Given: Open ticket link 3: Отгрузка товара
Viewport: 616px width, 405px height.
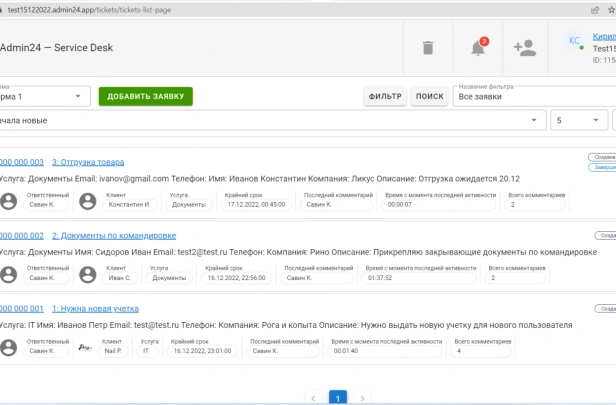Looking at the screenshot, I should click(x=88, y=162).
